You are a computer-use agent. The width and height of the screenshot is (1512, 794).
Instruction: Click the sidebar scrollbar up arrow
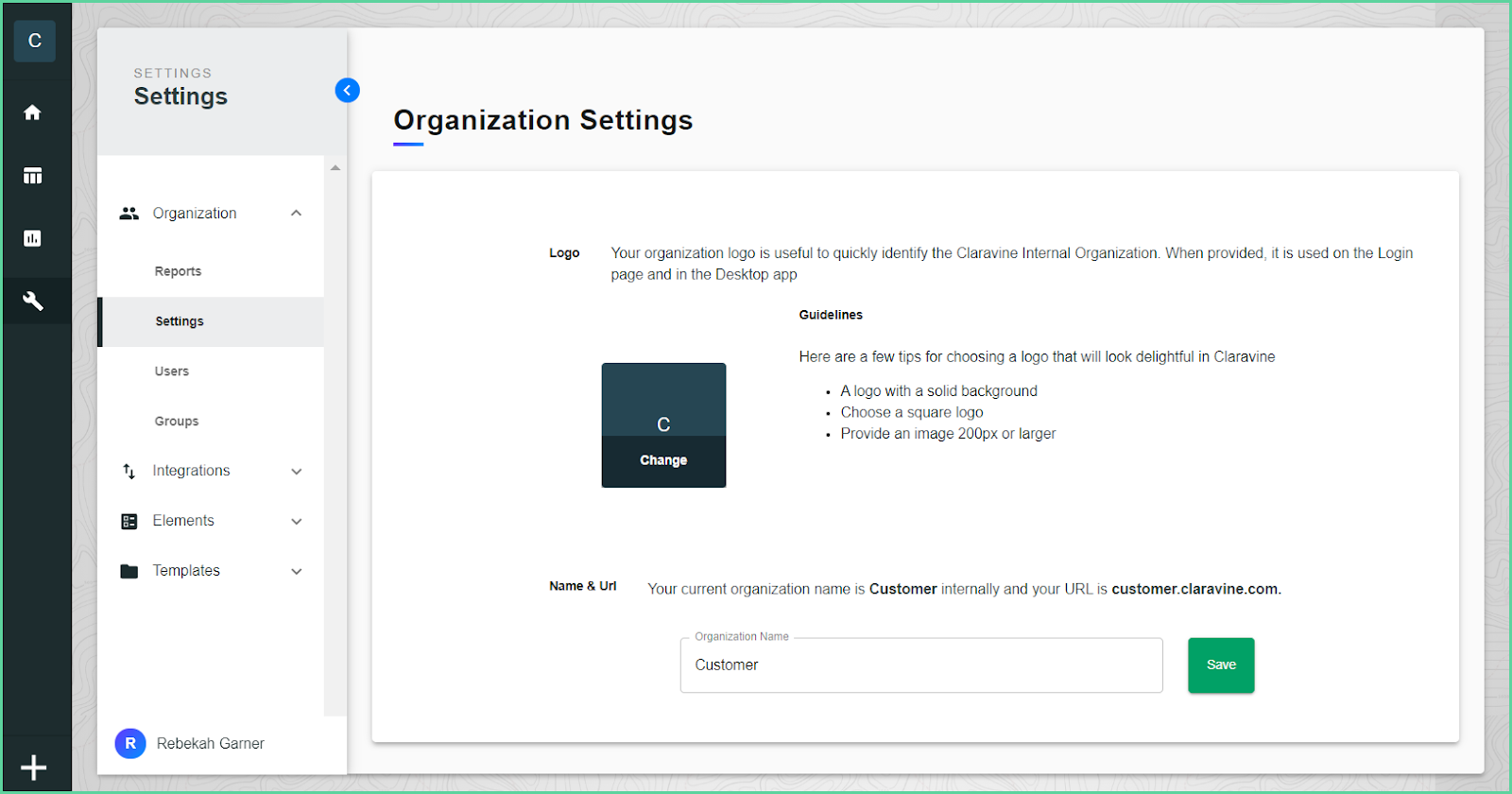335,167
